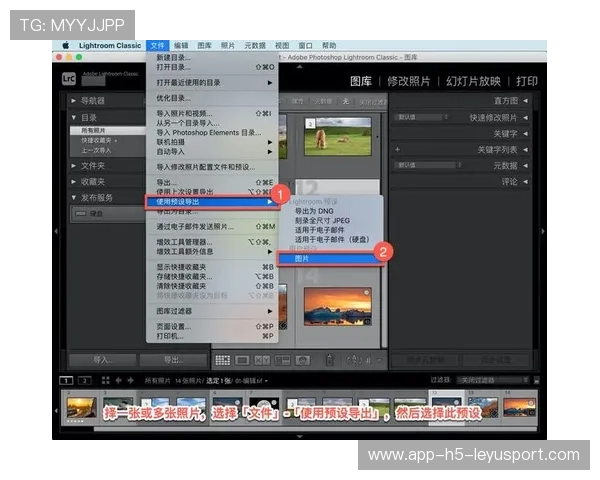The height and width of the screenshot is (480, 600).
Task: Open the 元数据 menu in menu bar
Action: [255, 46]
